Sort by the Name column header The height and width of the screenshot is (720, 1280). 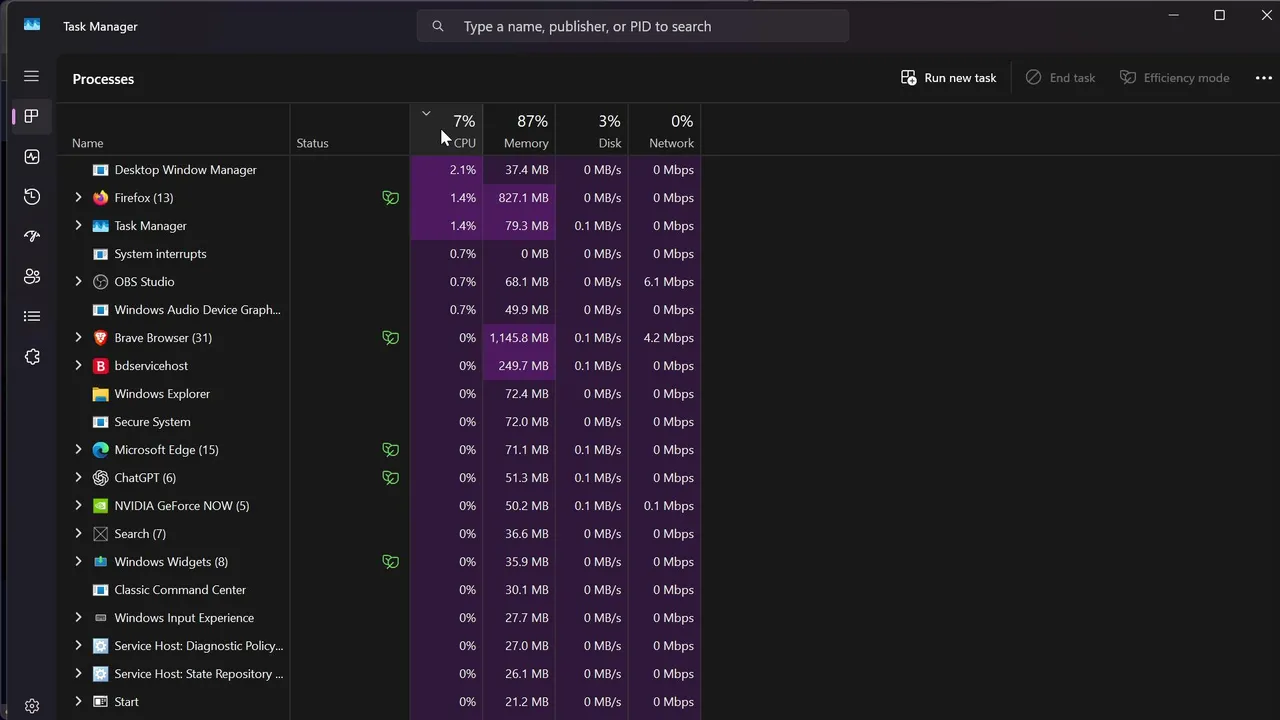173,129
